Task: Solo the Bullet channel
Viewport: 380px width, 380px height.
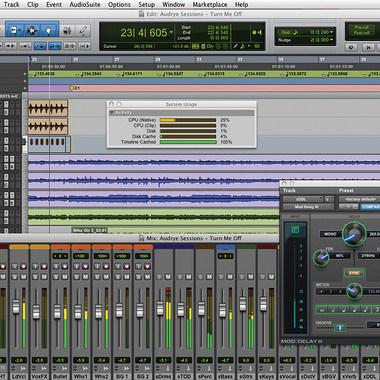Action: [56, 277]
